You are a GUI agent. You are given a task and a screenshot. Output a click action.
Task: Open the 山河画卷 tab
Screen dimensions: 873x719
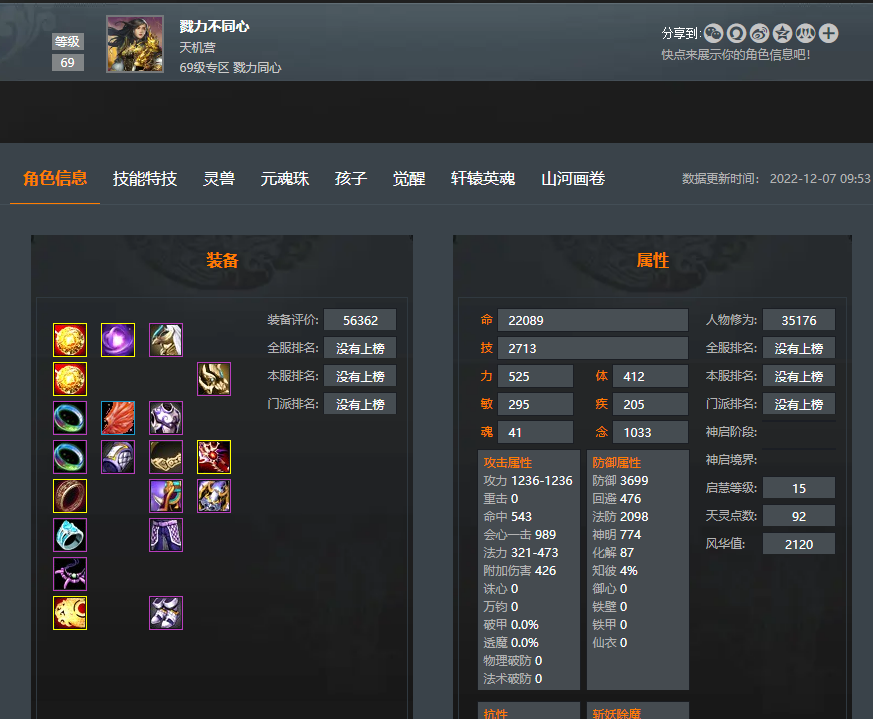573,179
